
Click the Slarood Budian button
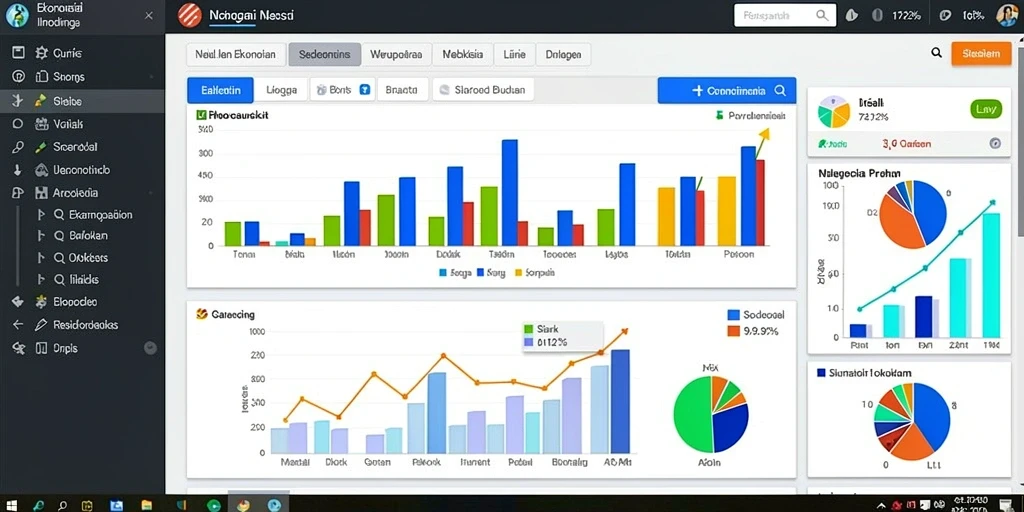[x=483, y=90]
